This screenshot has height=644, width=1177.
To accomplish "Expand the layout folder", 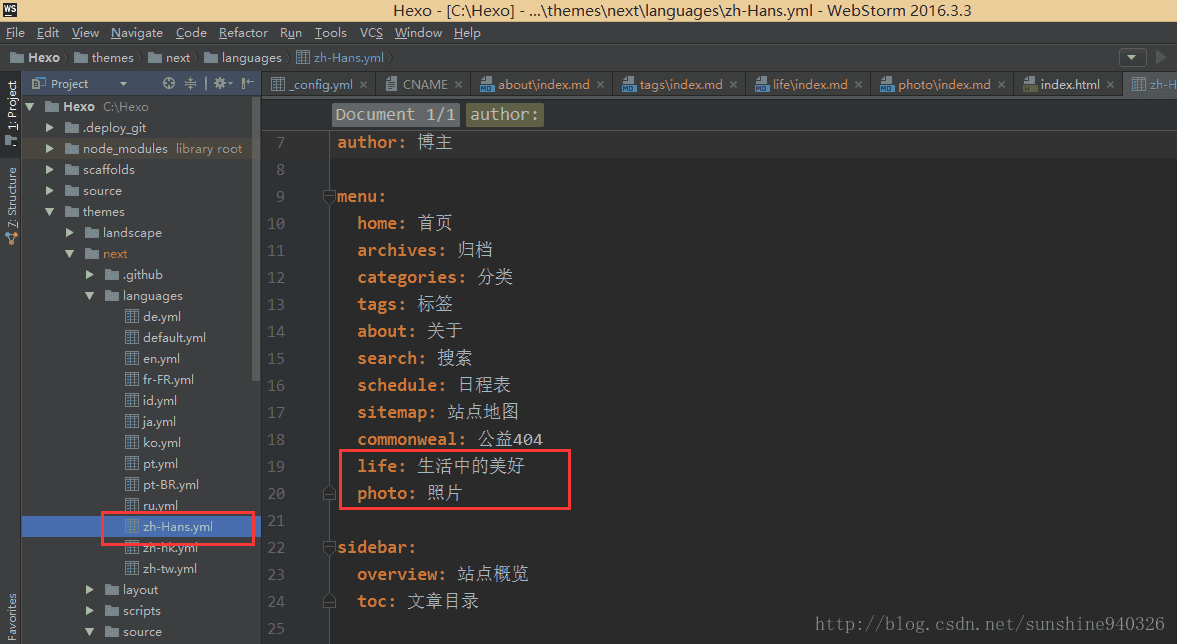I will [x=89, y=590].
